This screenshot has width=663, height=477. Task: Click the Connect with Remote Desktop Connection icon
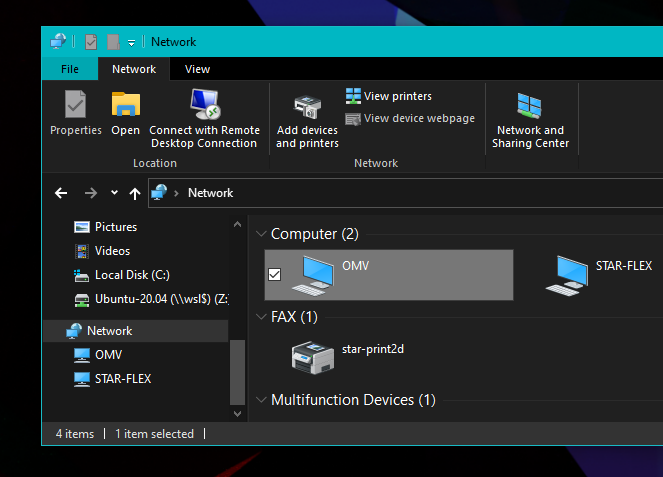pyautogui.click(x=205, y=104)
